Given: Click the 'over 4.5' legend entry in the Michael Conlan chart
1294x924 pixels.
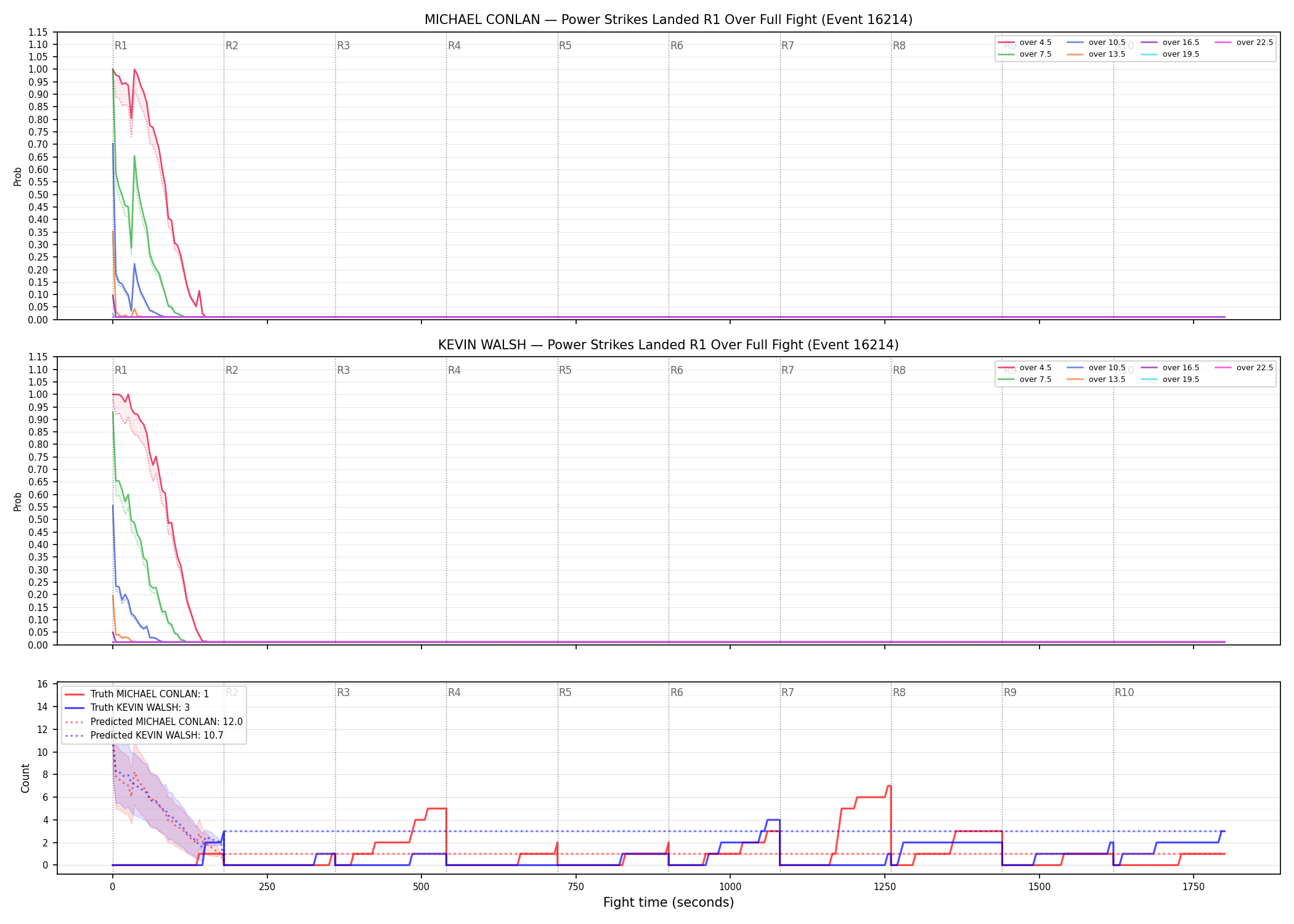Looking at the screenshot, I should pos(1025,43).
